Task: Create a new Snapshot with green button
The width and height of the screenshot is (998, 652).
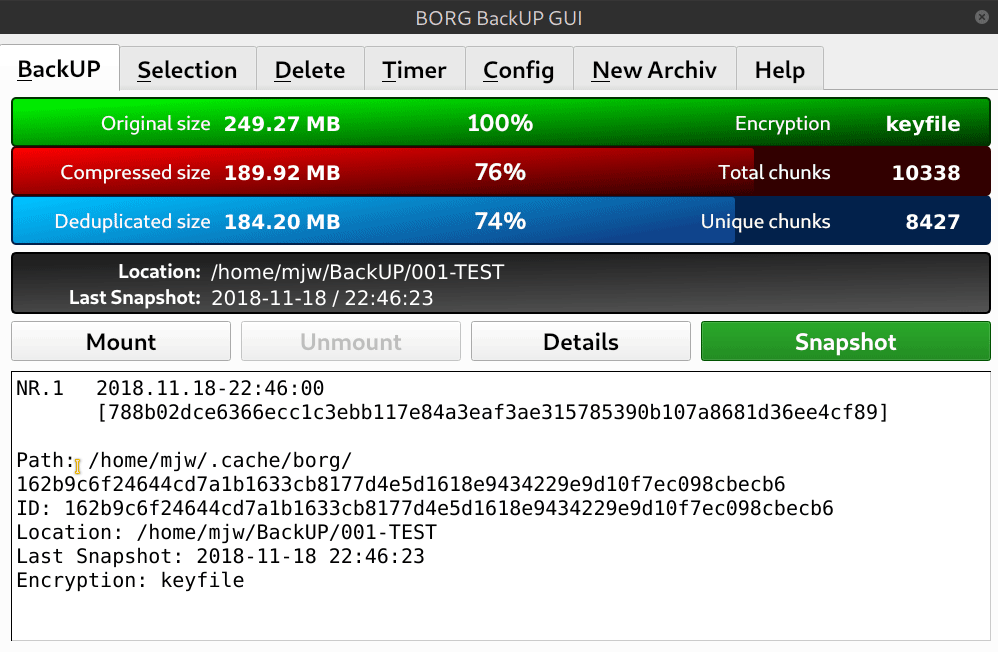Action: (x=845, y=341)
